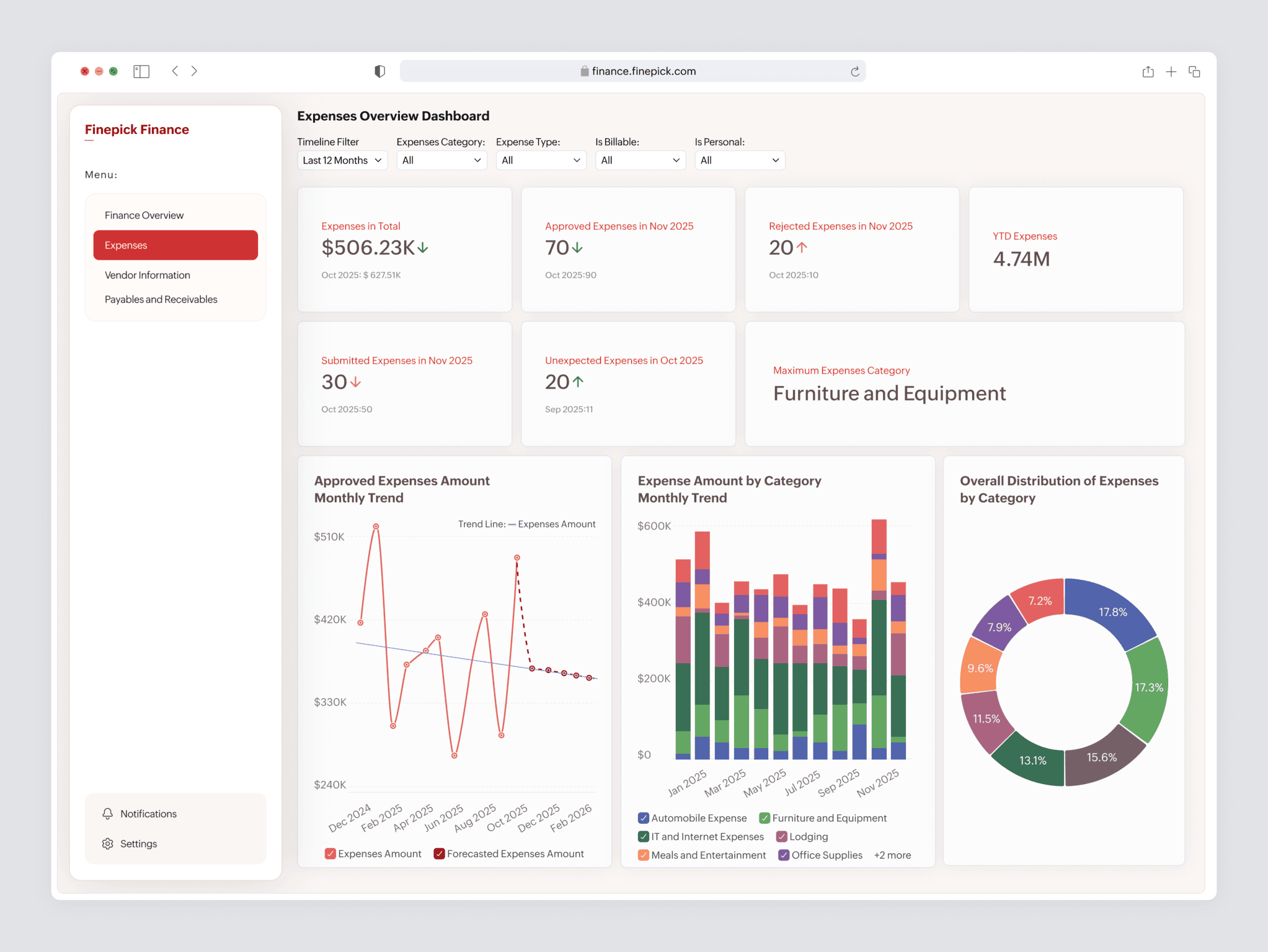1268x952 pixels.
Task: Click the browser forward arrow
Action: (x=194, y=71)
